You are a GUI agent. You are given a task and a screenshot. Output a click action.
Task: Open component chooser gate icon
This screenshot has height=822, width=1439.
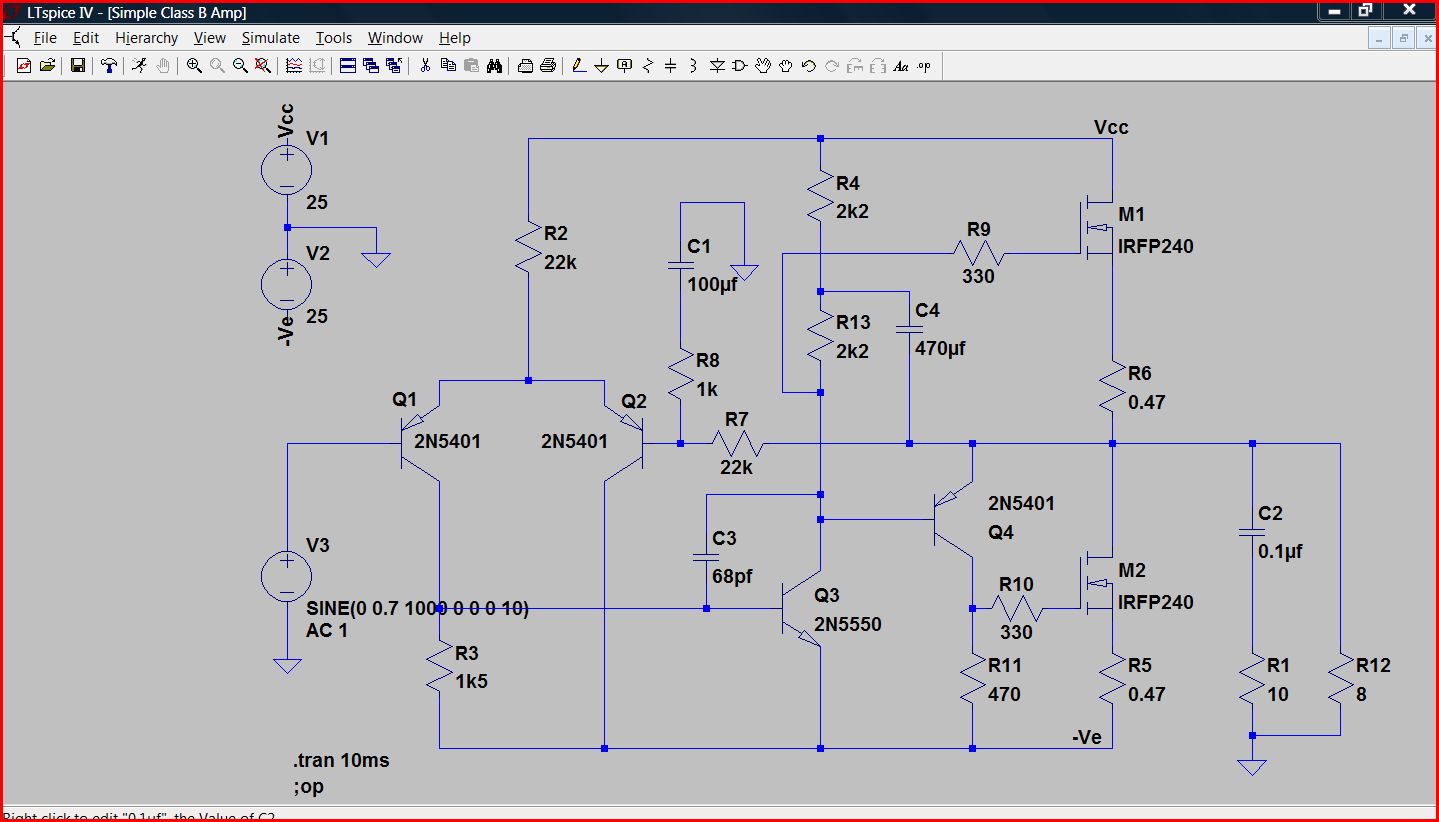coord(740,66)
